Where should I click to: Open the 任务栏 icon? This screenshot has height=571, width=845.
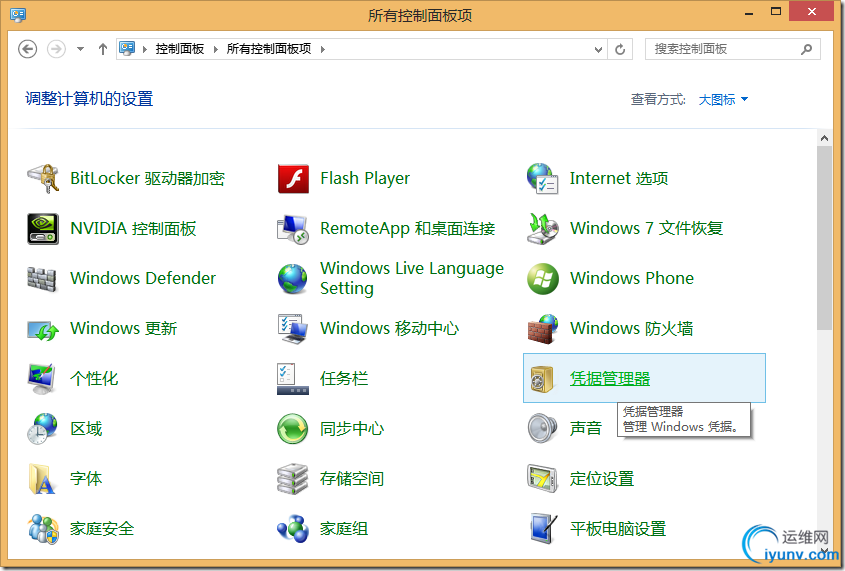point(293,379)
